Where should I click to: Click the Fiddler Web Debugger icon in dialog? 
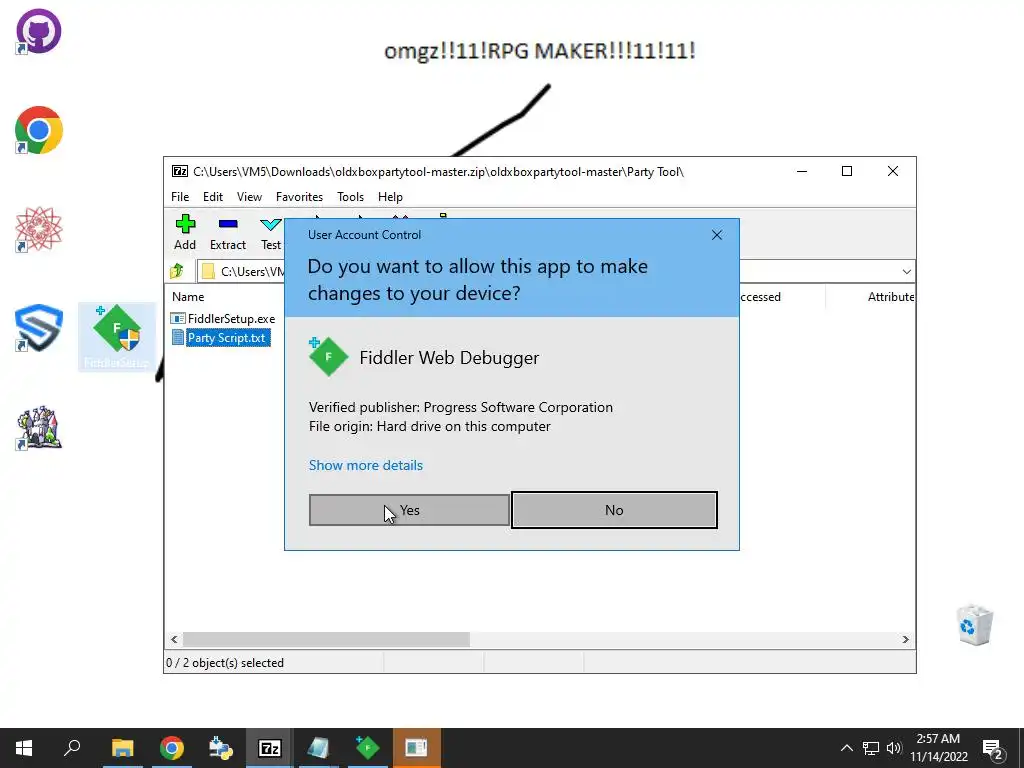click(x=327, y=357)
